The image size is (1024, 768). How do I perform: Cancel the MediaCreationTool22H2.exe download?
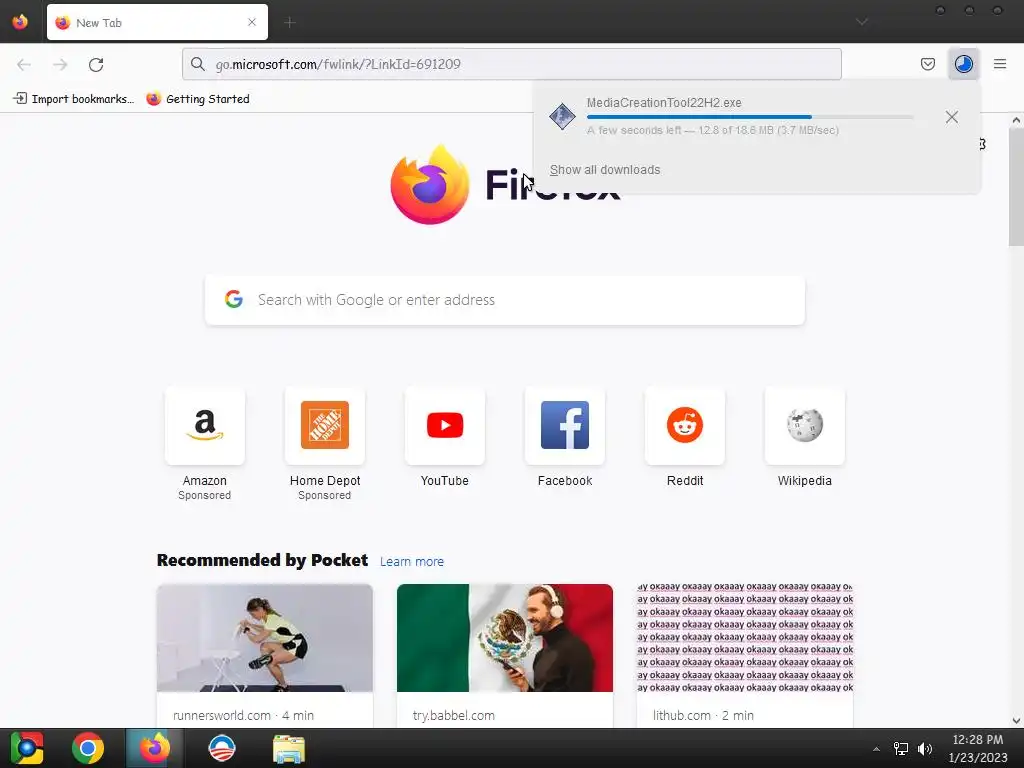click(x=952, y=117)
